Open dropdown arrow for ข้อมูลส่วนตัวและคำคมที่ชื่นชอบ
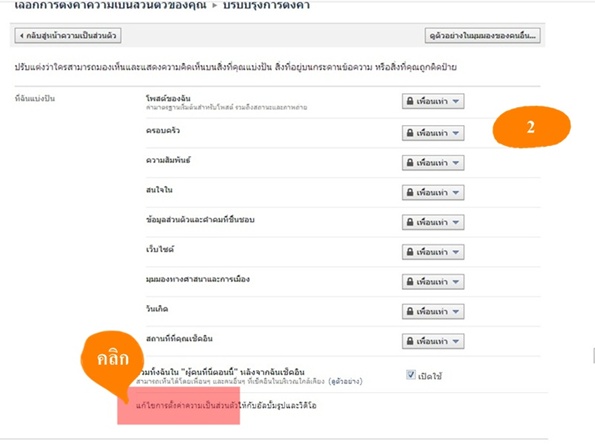Image resolution: width=595 pixels, height=445 pixels. pyautogui.click(x=456, y=222)
